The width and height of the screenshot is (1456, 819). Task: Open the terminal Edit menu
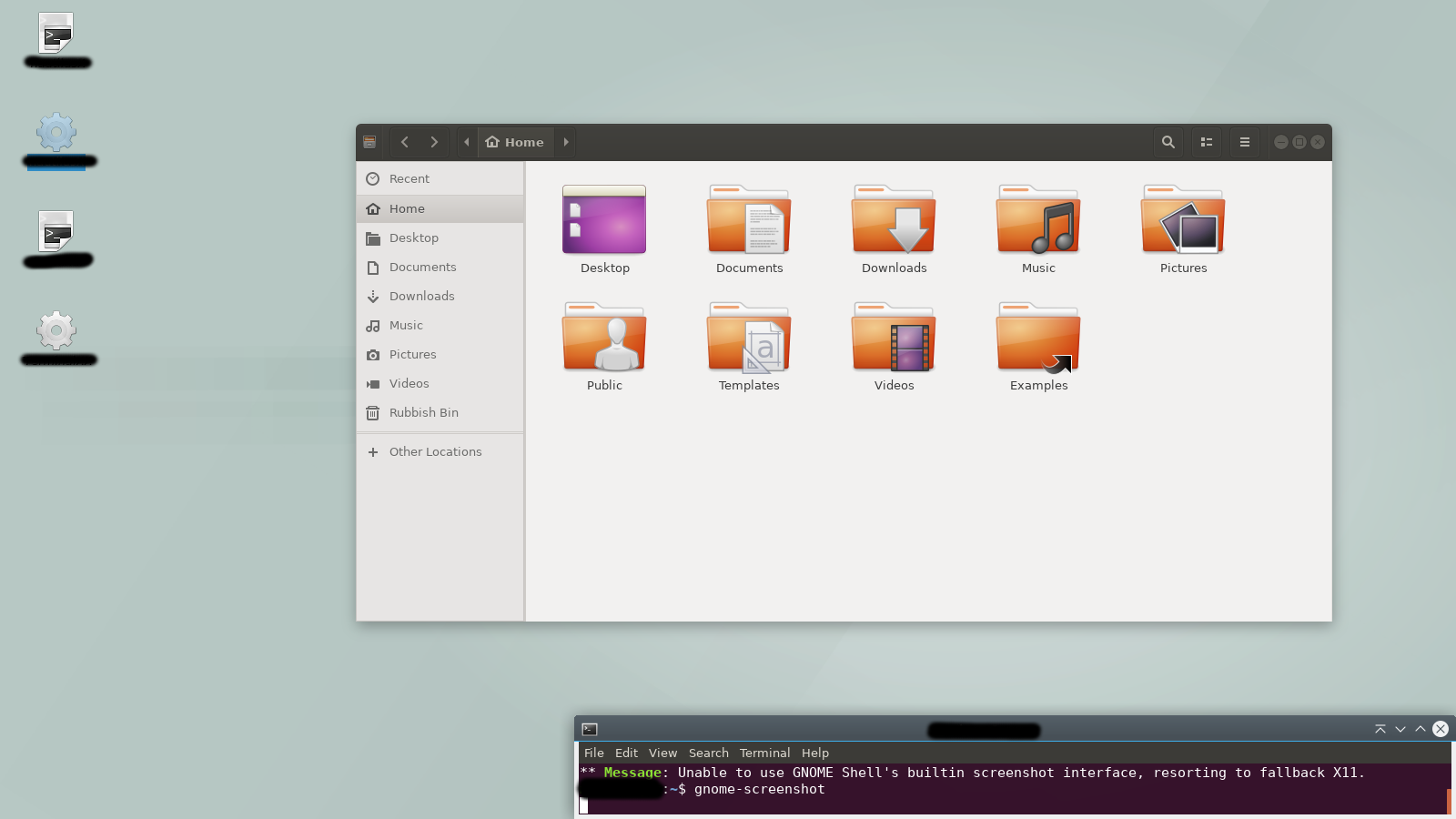626,753
